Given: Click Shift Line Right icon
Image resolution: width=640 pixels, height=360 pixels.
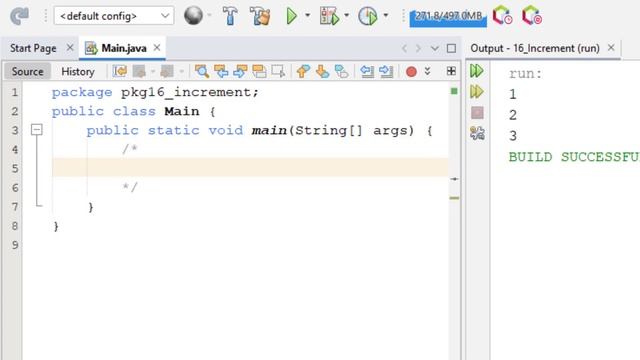Looking at the screenshot, I should [x=386, y=71].
